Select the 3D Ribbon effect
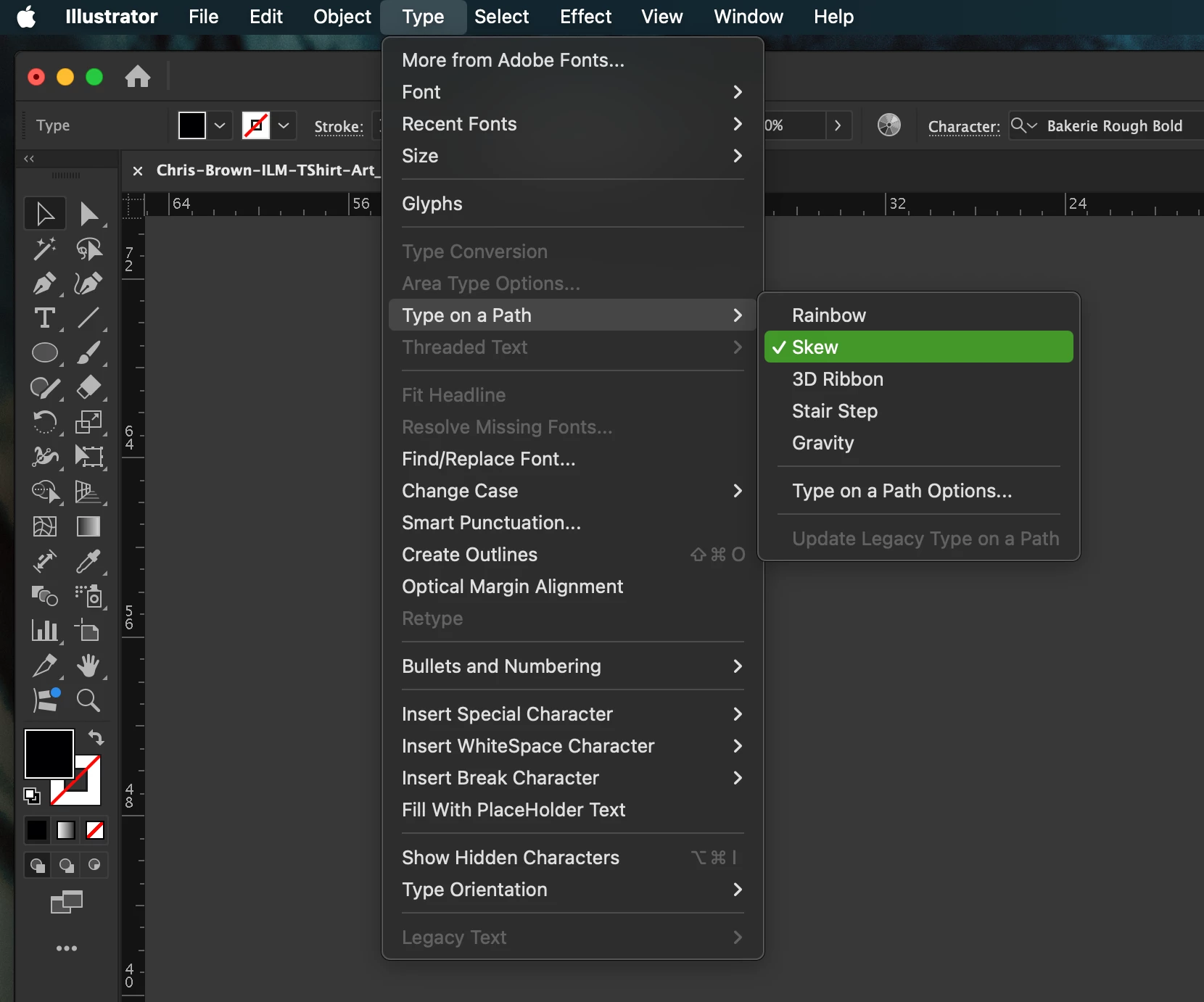Screen dimensions: 1204x1002 coord(919,379)
